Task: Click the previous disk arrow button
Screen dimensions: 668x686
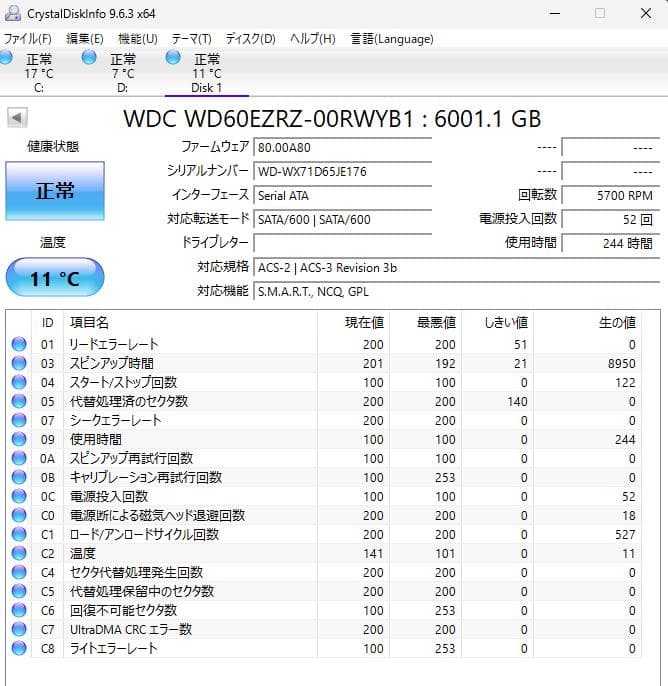Action: 17,118
